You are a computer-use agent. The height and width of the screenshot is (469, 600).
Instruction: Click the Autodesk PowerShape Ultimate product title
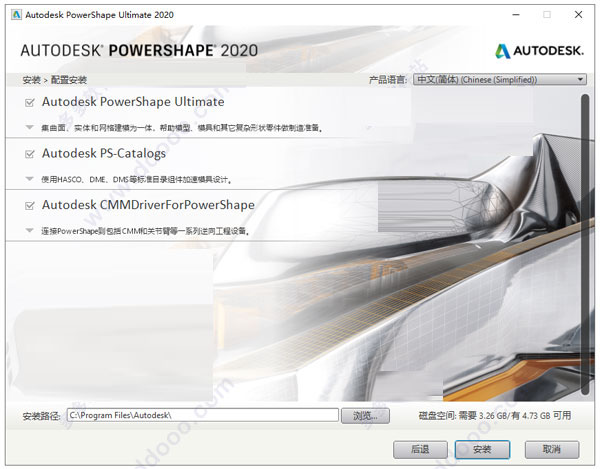pos(133,102)
